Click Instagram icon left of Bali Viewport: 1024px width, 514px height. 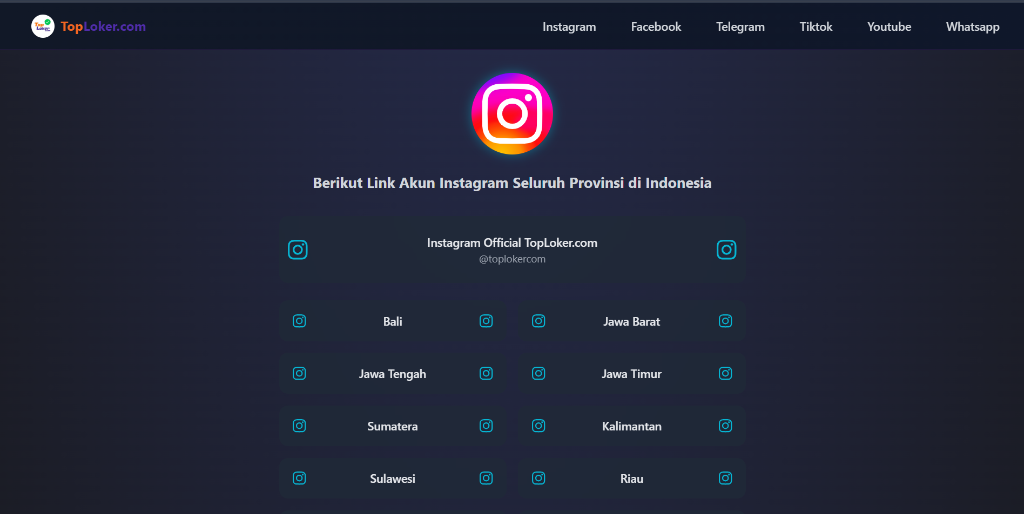pyautogui.click(x=299, y=321)
